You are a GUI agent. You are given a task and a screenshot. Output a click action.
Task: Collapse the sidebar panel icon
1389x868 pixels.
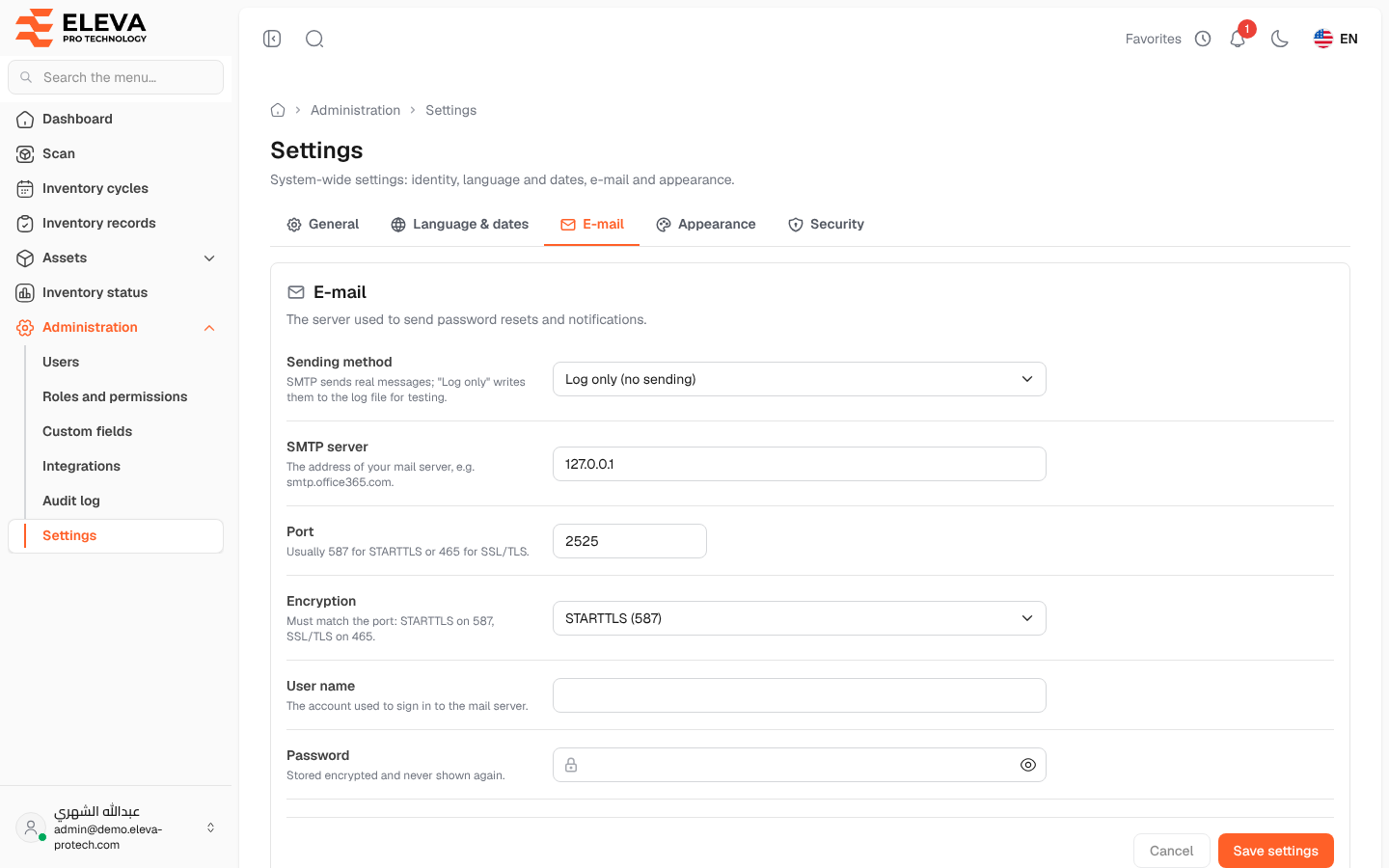pyautogui.click(x=272, y=39)
